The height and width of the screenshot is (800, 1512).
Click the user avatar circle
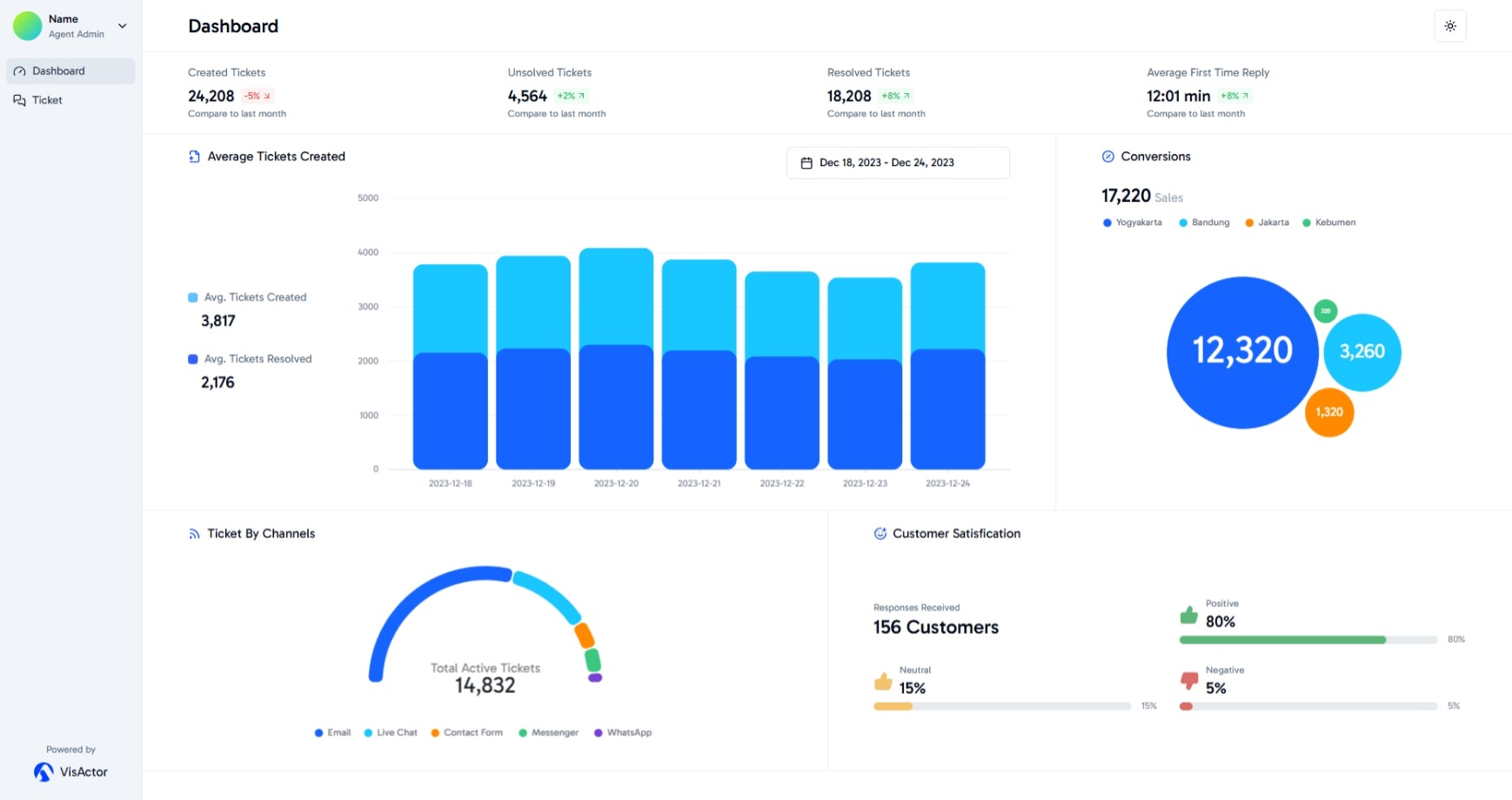[x=28, y=26]
